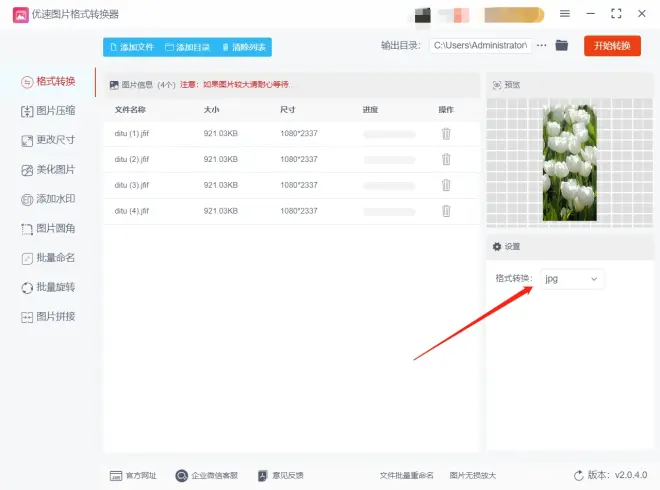
Task: Open 企业微信客服 in the footer
Action: pyautogui.click(x=206, y=476)
